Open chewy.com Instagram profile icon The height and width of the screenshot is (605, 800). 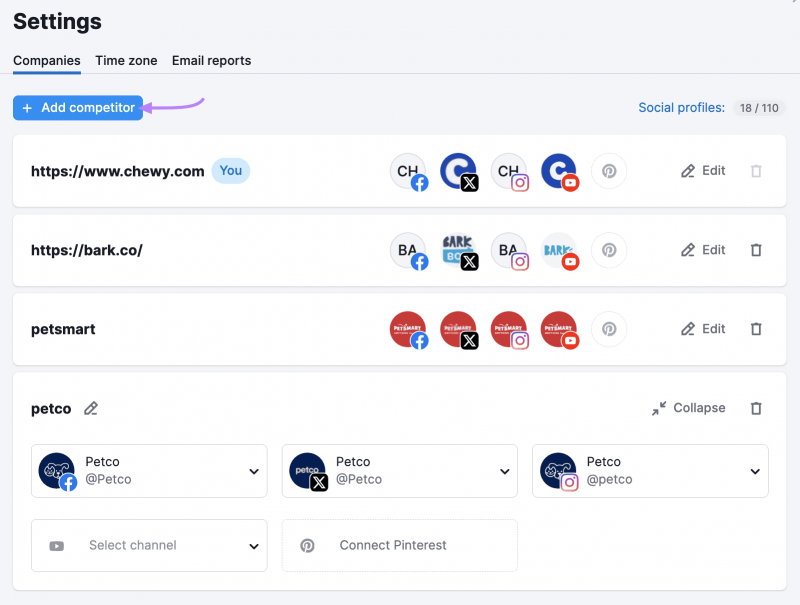(x=509, y=171)
